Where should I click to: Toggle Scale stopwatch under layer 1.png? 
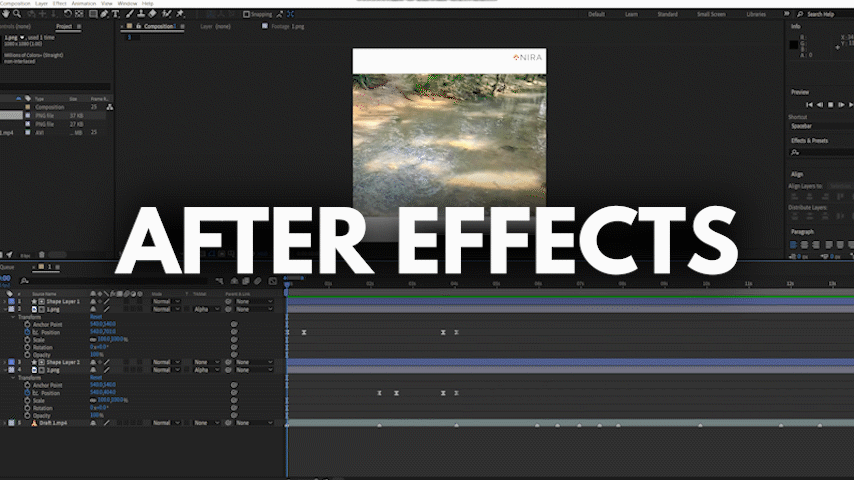pyautogui.click(x=27, y=339)
